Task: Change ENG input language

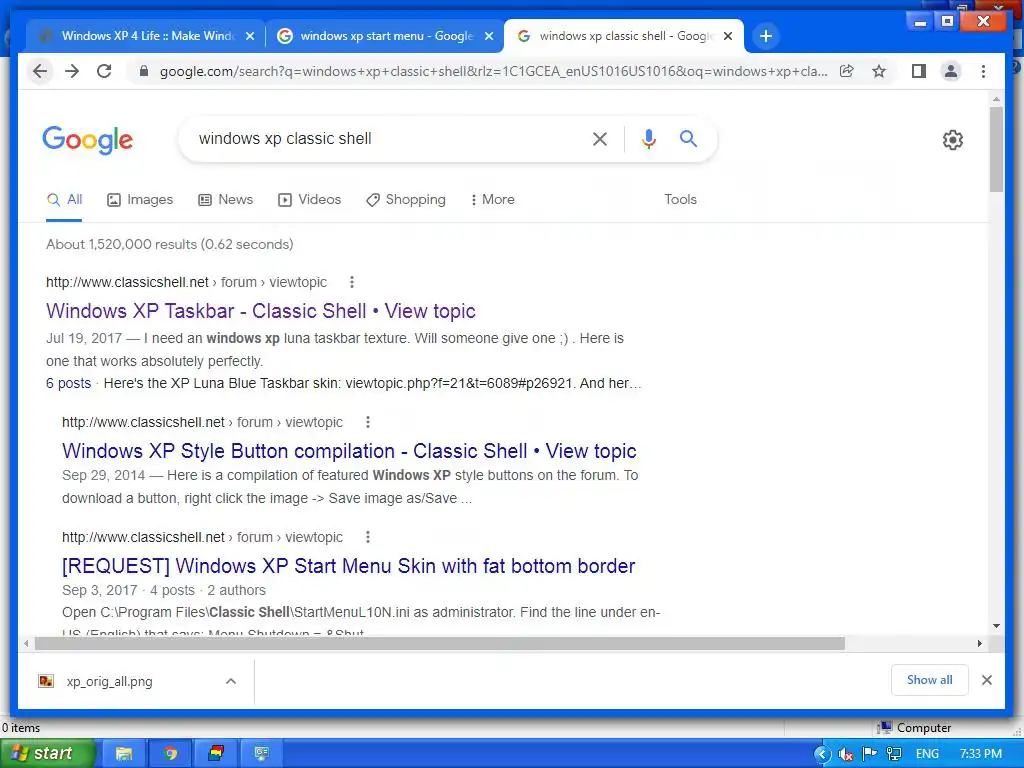Action: click(927, 754)
